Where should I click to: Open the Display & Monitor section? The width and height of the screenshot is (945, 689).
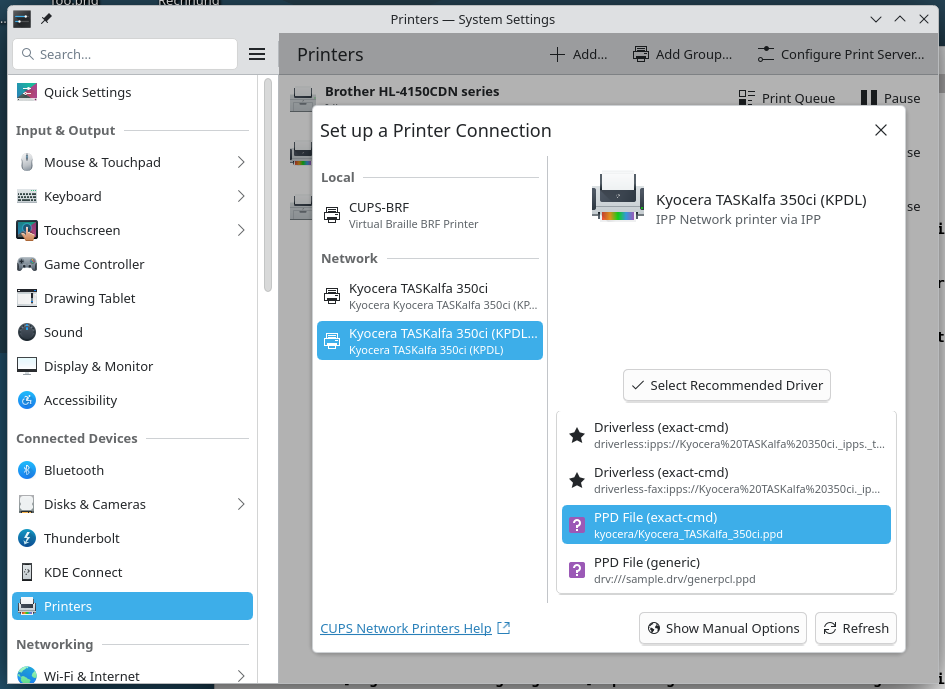point(98,366)
